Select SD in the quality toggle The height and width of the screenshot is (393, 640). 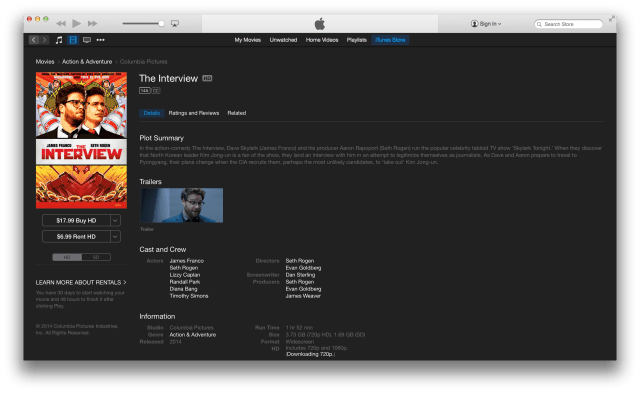coord(96,257)
